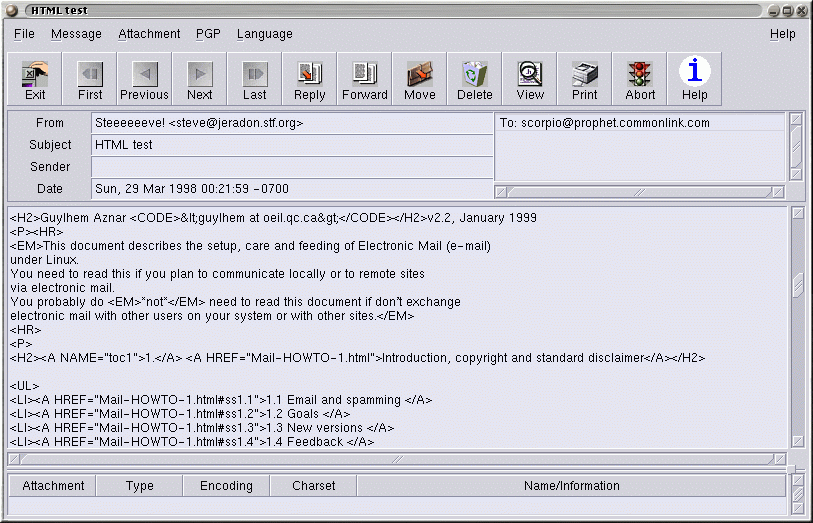Open the PGP menu
Viewport: 813px width, 523px height.
click(208, 34)
